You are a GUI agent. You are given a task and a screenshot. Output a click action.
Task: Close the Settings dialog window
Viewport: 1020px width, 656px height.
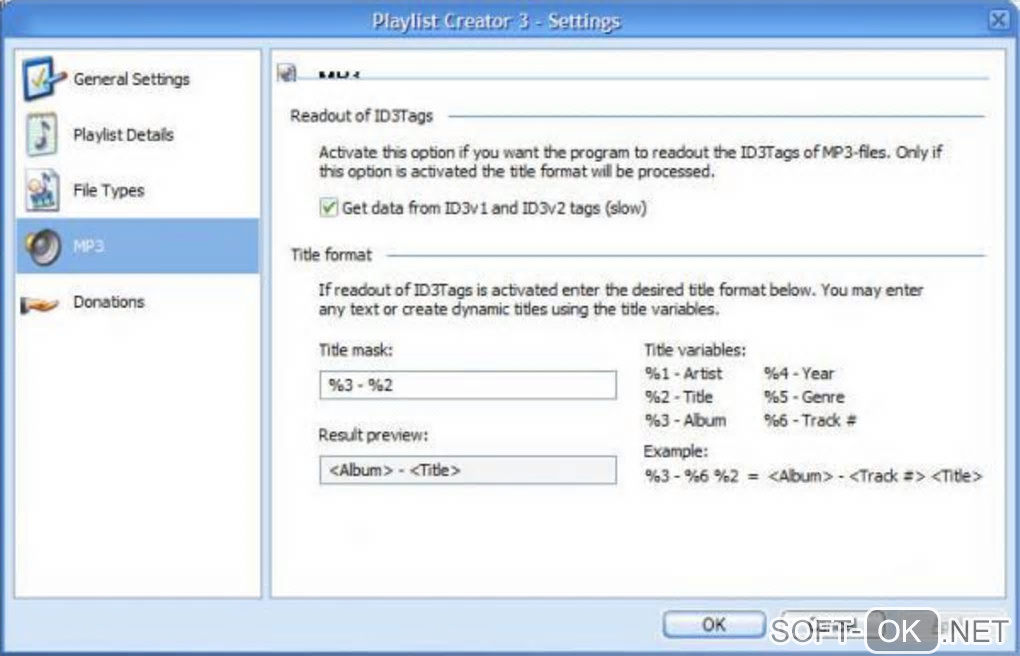[999, 20]
